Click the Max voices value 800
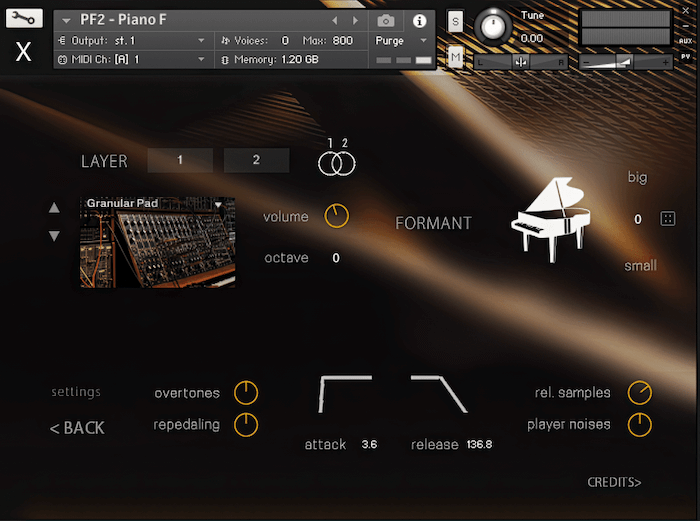700x521 pixels. coord(343,41)
